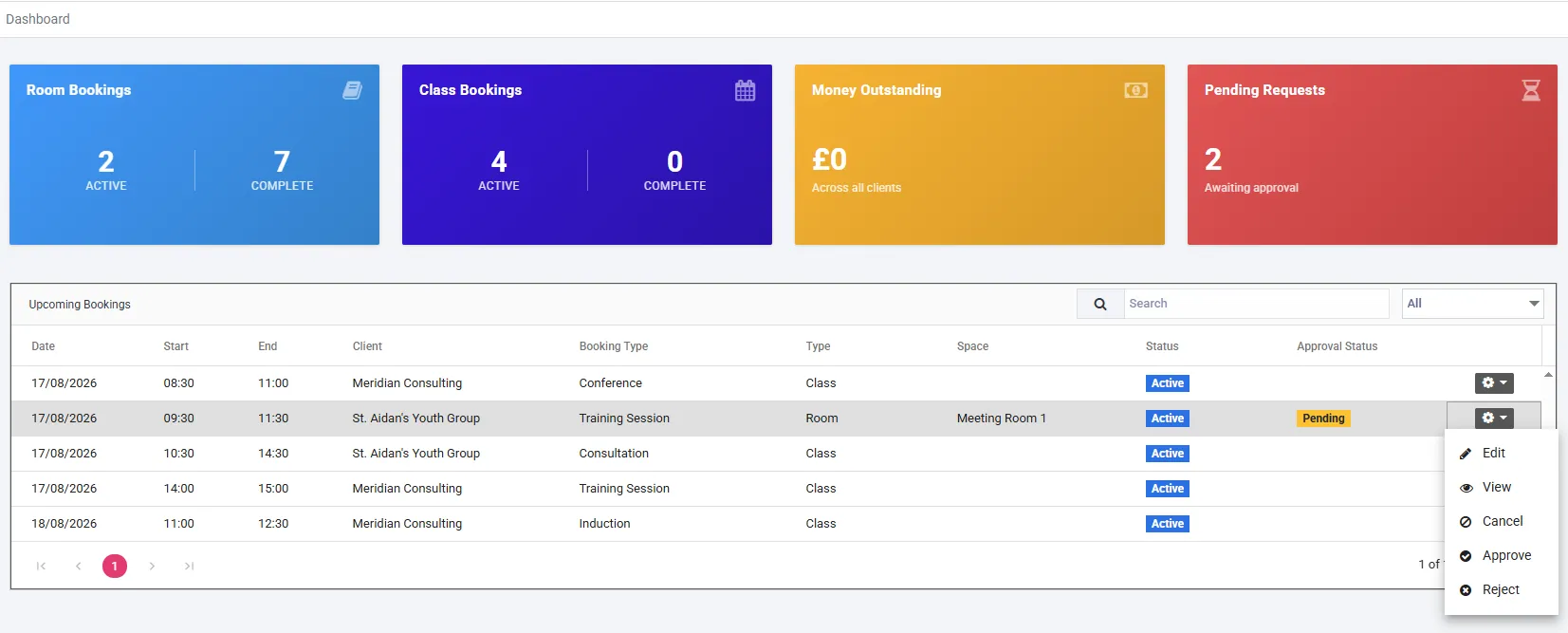Click the Induction booking type cell

point(604,524)
